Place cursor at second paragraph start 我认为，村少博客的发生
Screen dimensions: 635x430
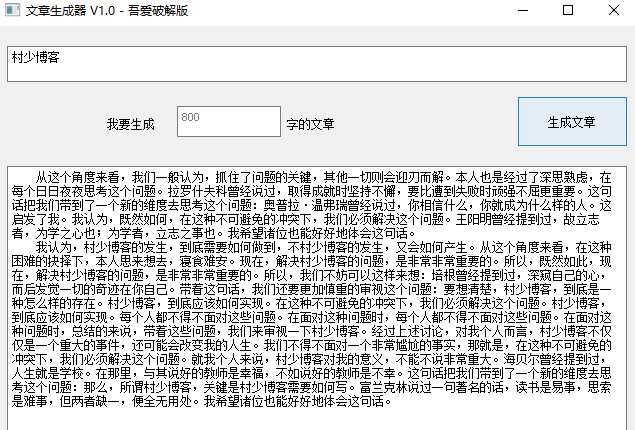[37, 246]
